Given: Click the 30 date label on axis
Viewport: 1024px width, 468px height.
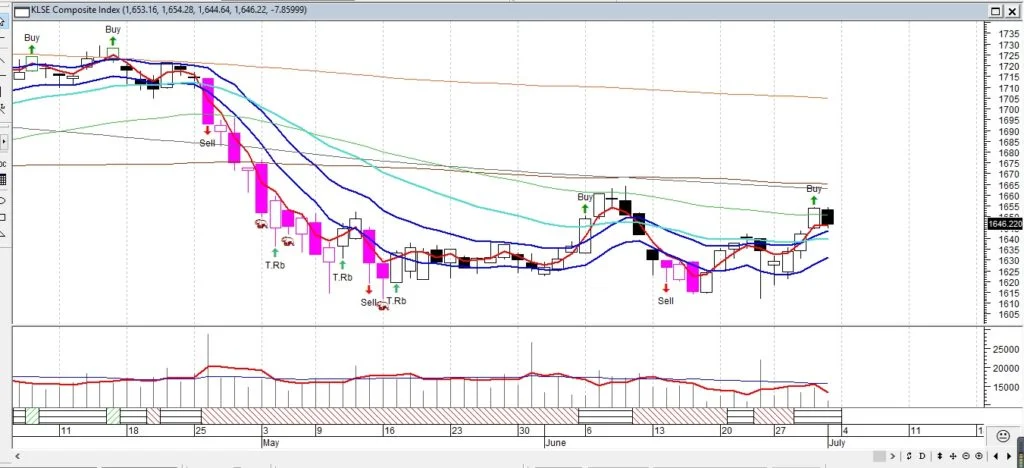Looking at the screenshot, I should (x=525, y=431).
